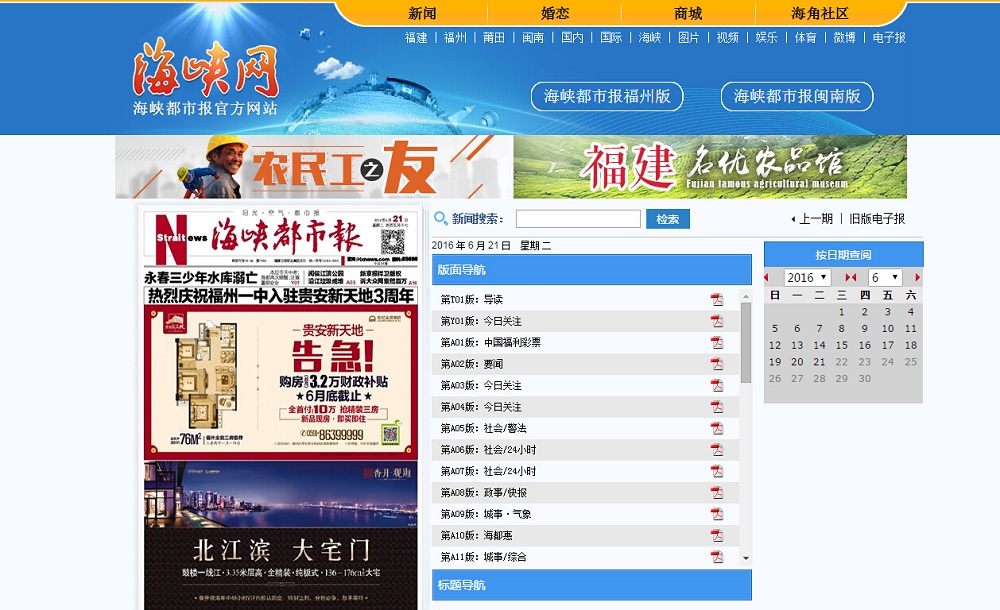Open the 旧版电子报 link

(877, 219)
